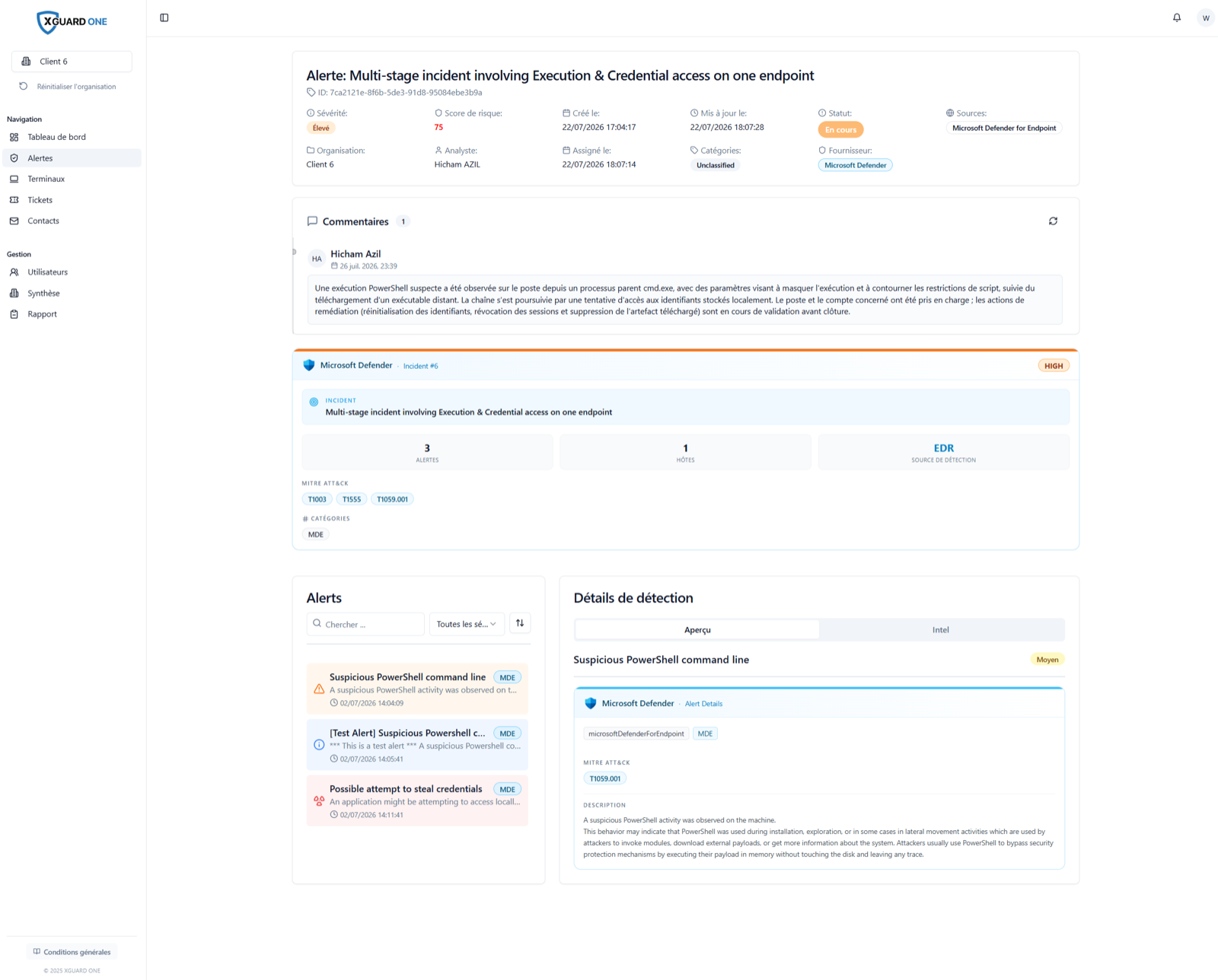
Task: Open Conditions générales link
Action: click(x=72, y=952)
